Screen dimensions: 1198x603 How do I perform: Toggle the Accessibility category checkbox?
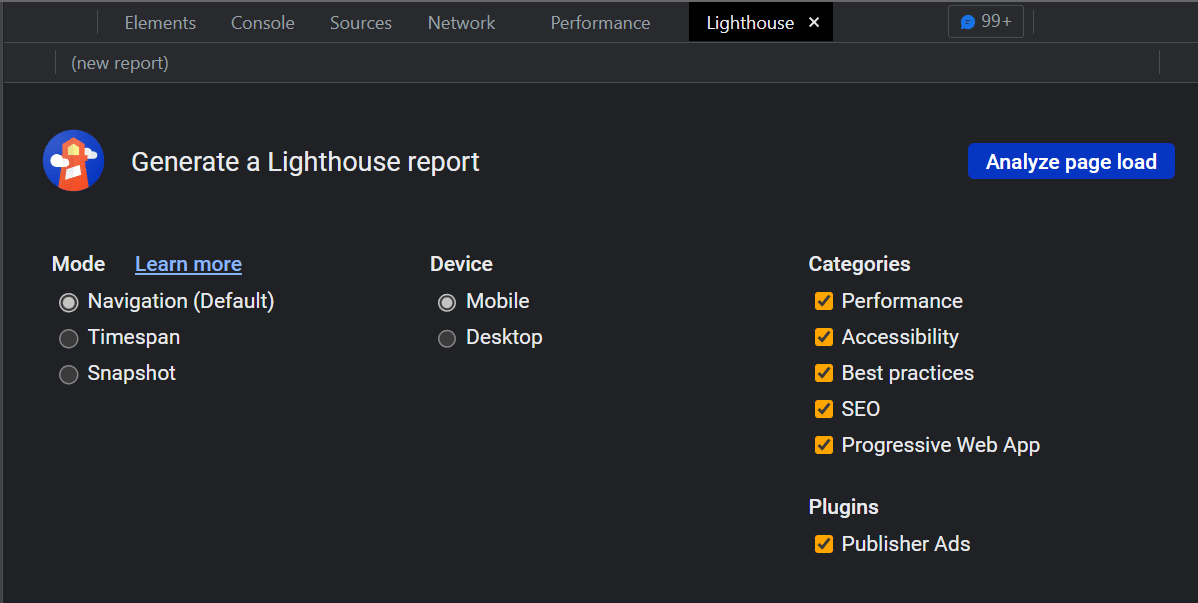pyautogui.click(x=824, y=337)
